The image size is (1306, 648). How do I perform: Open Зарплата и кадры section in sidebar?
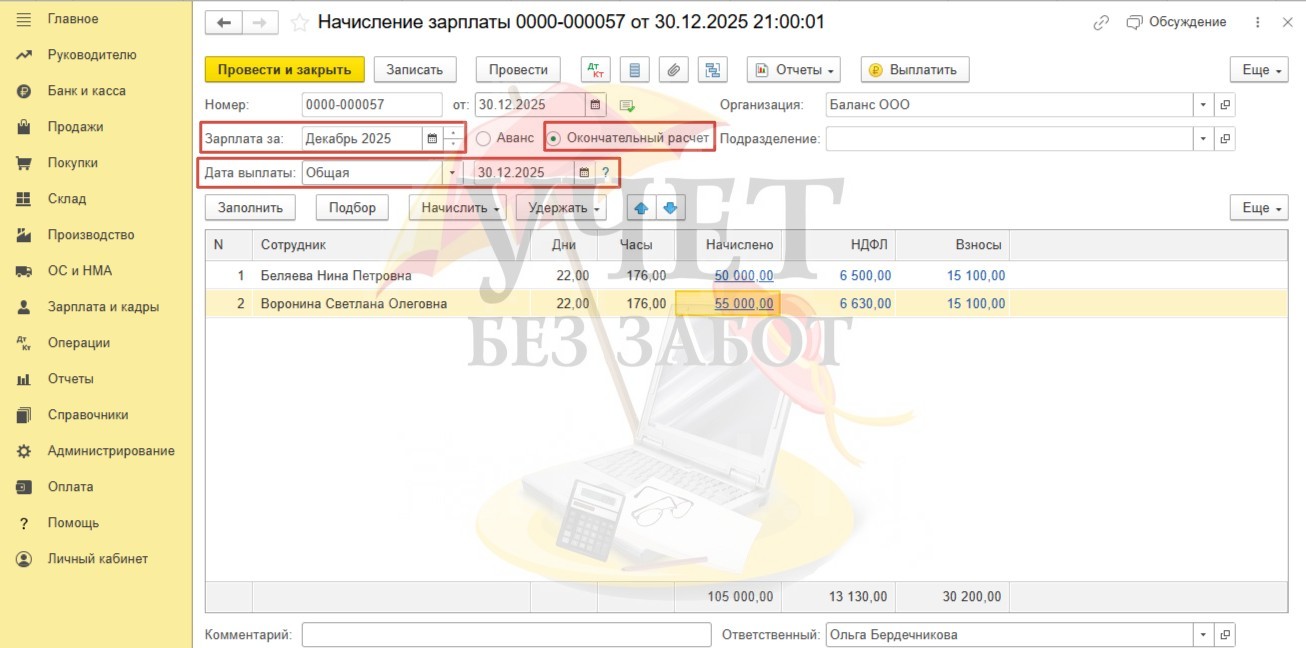tap(103, 307)
